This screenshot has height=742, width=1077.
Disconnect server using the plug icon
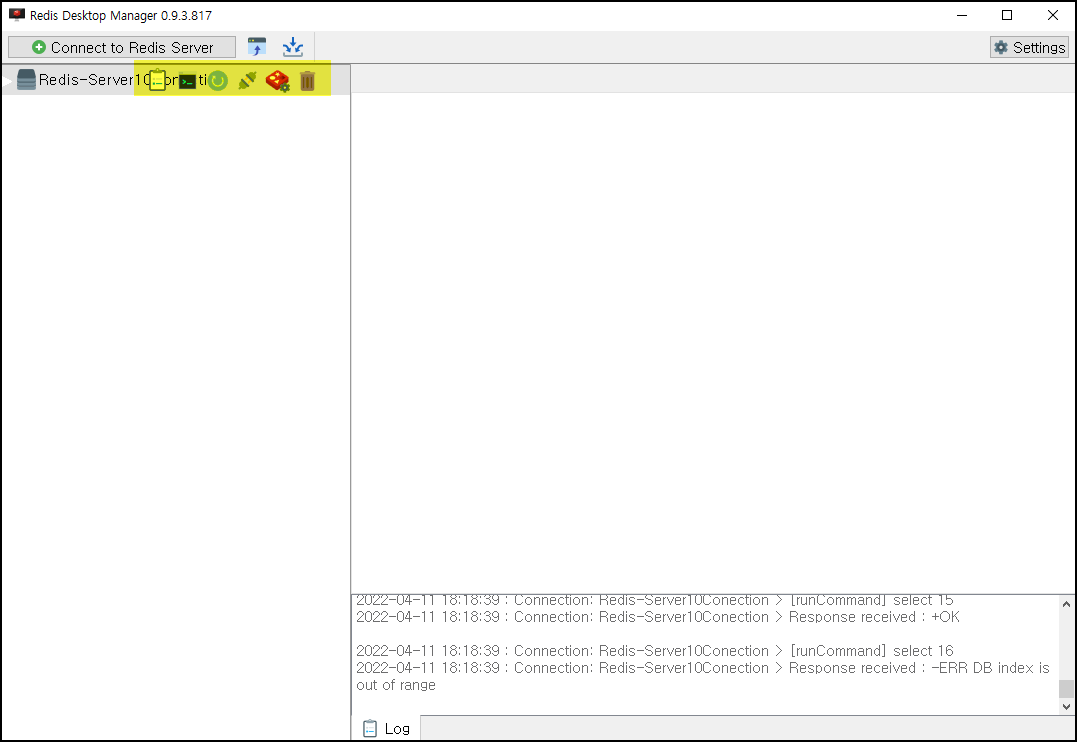(x=247, y=81)
